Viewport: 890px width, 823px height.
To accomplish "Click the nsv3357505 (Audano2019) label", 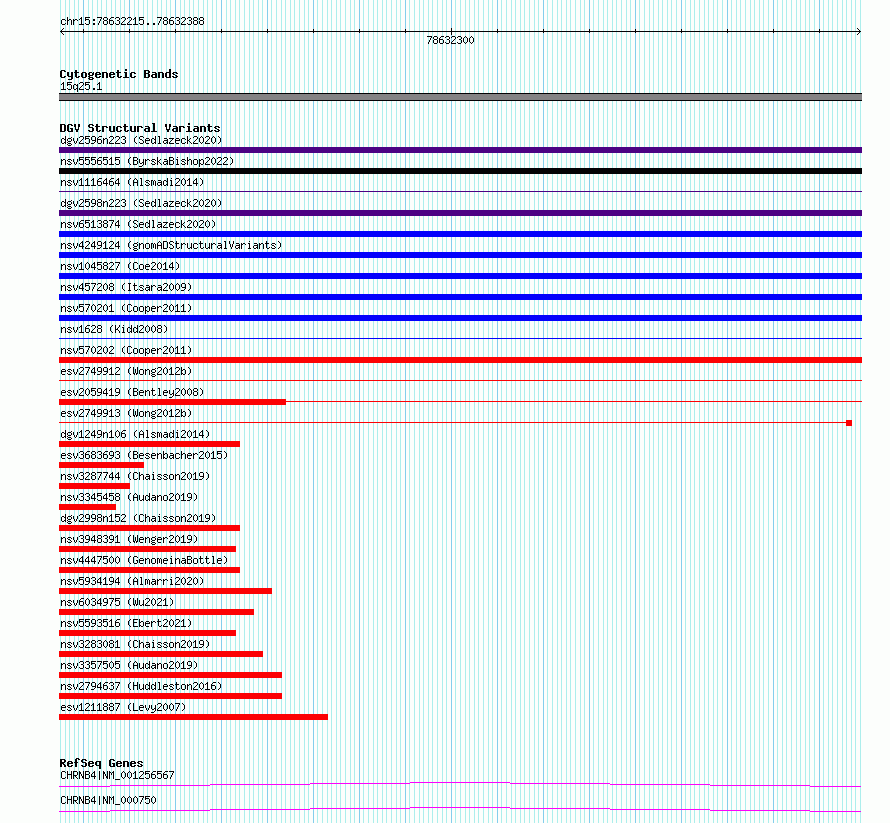I will [x=129, y=665].
